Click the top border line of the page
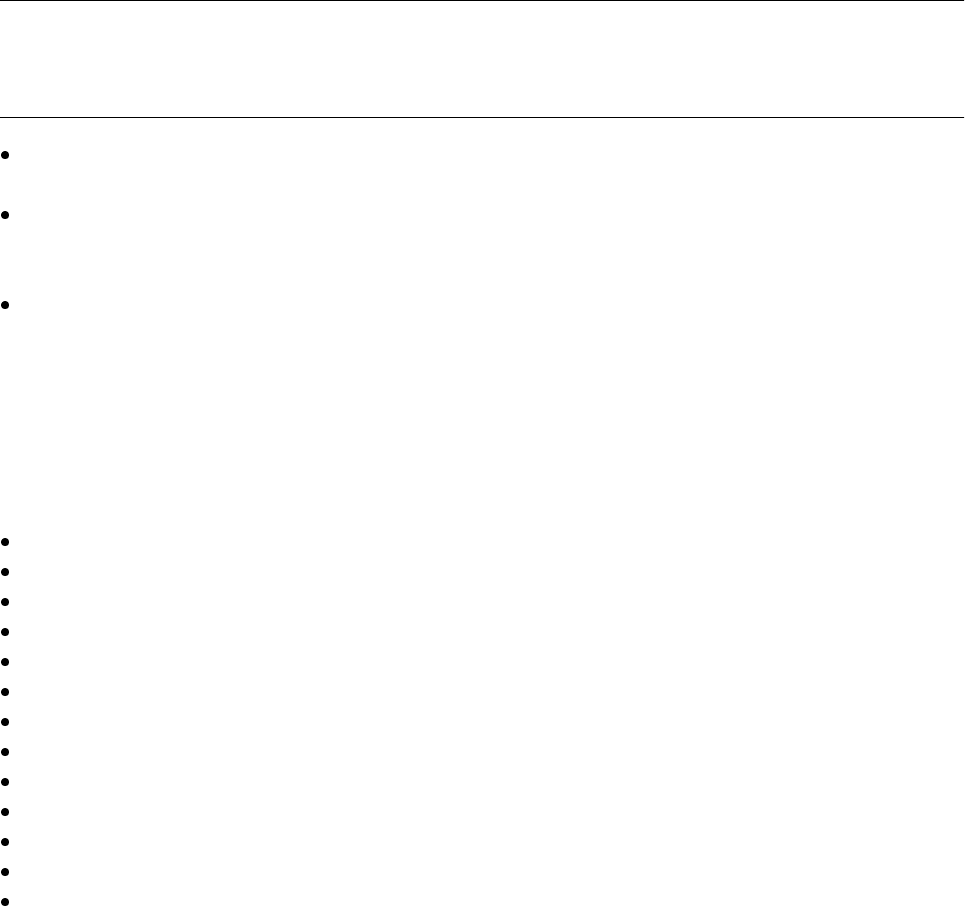This screenshot has height=906, width=965. point(482,1)
